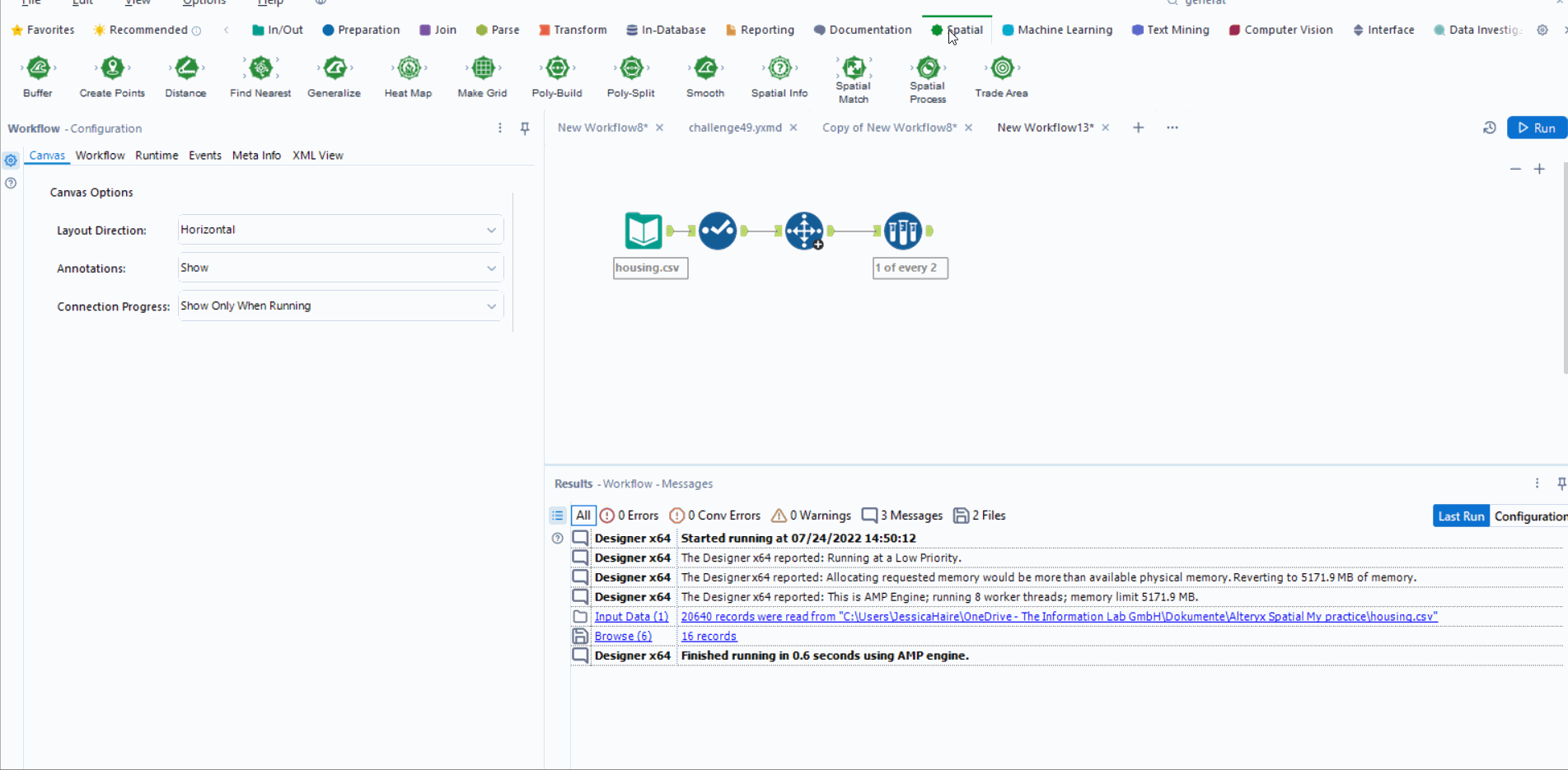Click the Sample tool node on canvas

pos(903,231)
